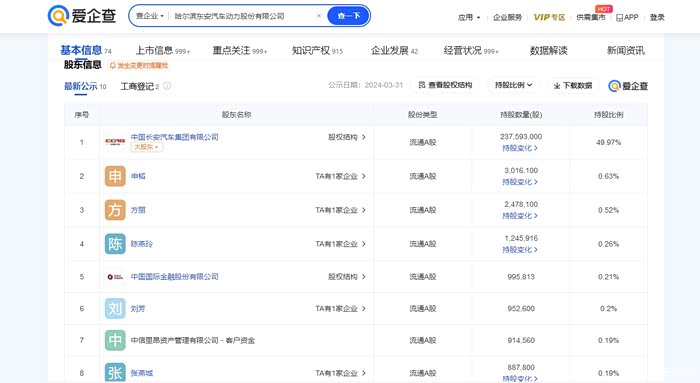Show the info icon beside 工商登记
Screen dimensions: 700x383
(x=167, y=86)
